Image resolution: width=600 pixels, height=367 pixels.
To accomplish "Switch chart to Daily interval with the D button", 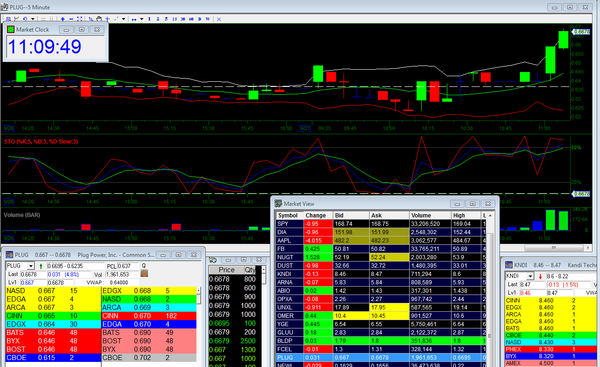I will [x=200, y=19].
